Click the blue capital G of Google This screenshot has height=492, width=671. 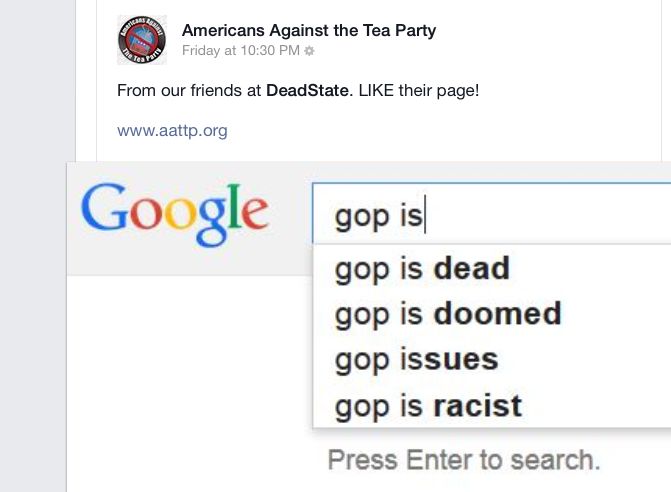103,207
